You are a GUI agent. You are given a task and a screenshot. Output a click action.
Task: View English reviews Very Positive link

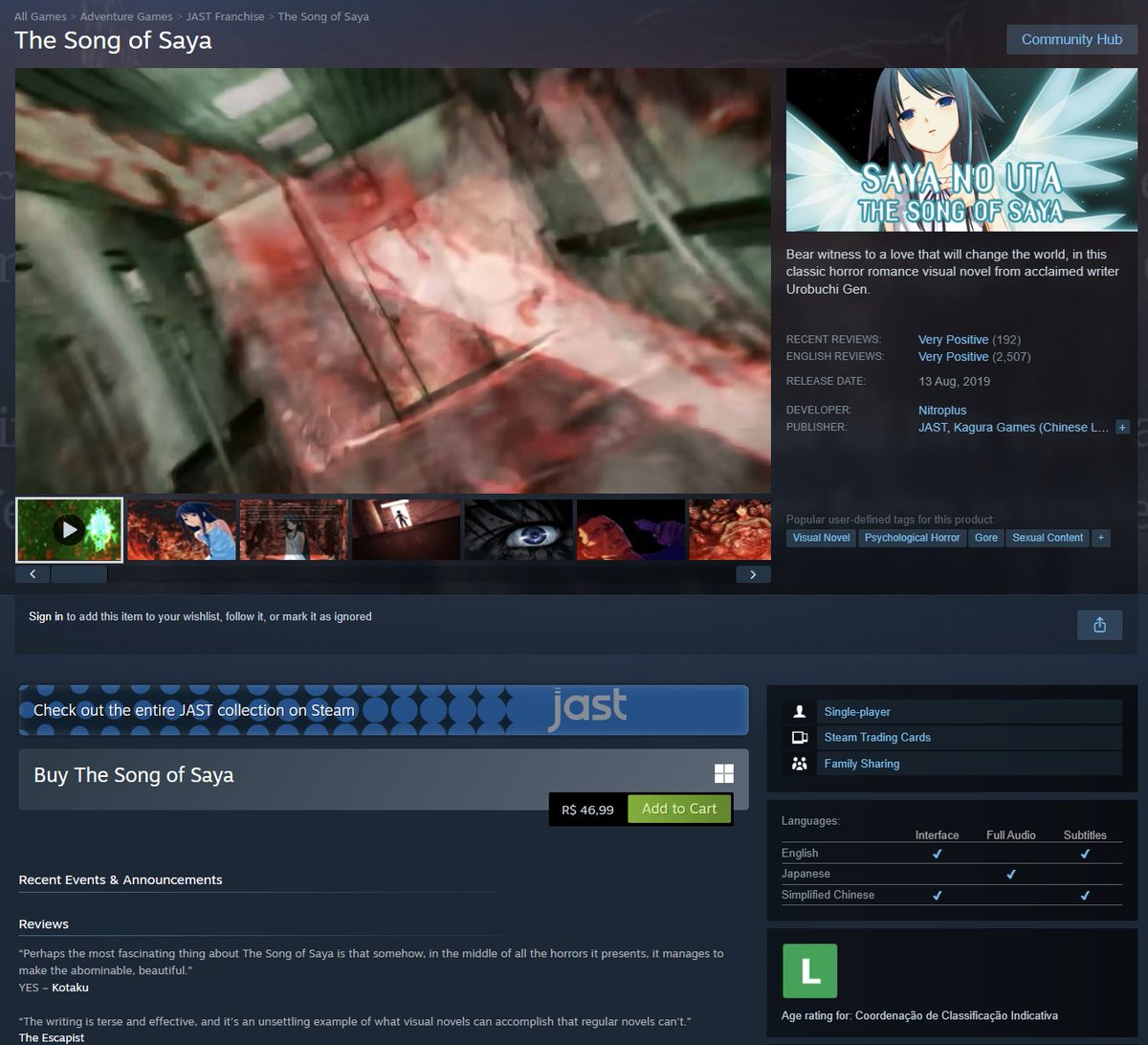pyautogui.click(x=953, y=357)
